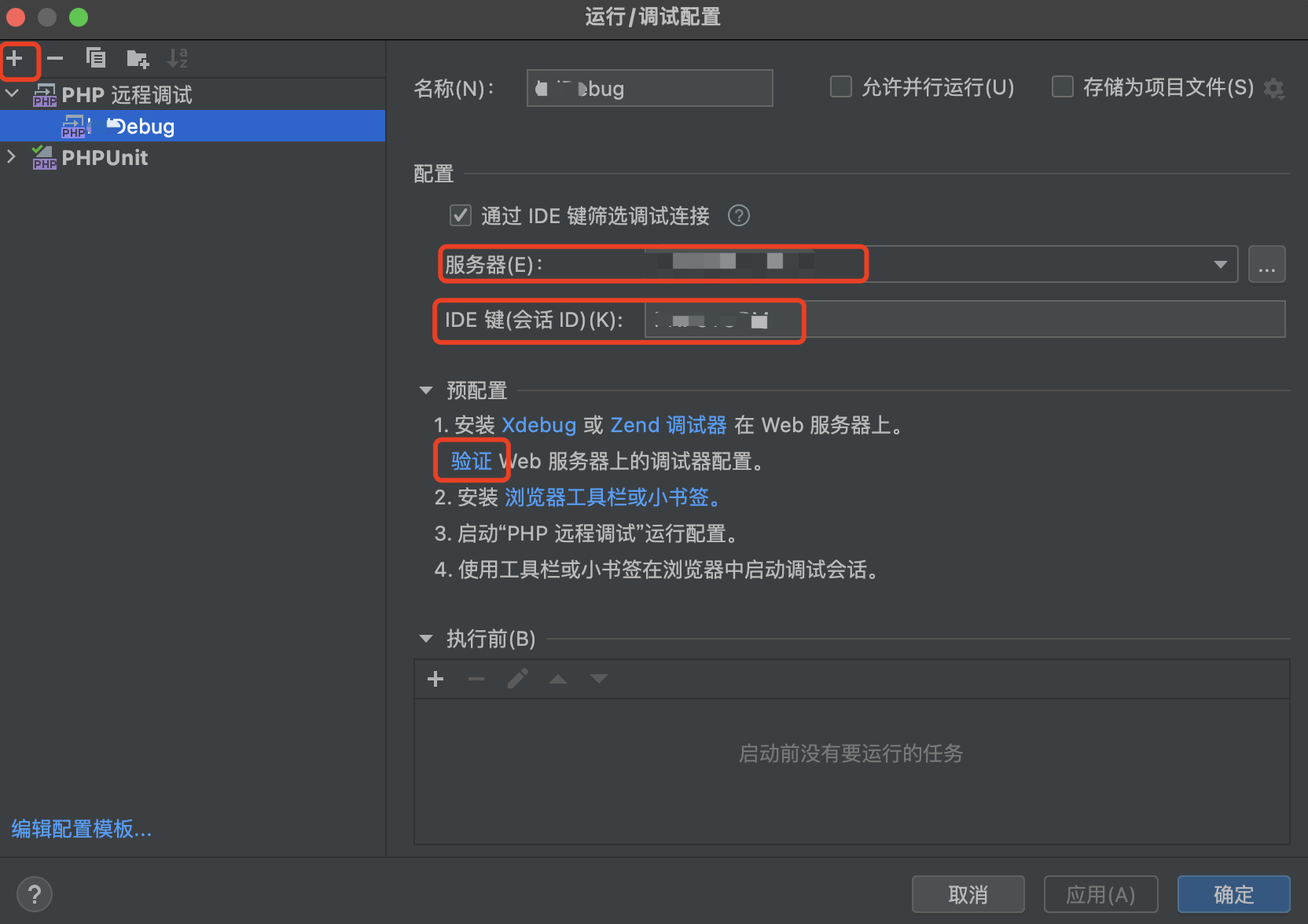Click the IDE 键 session ID field
Viewport: 1308px width, 924px height.
(x=964, y=319)
